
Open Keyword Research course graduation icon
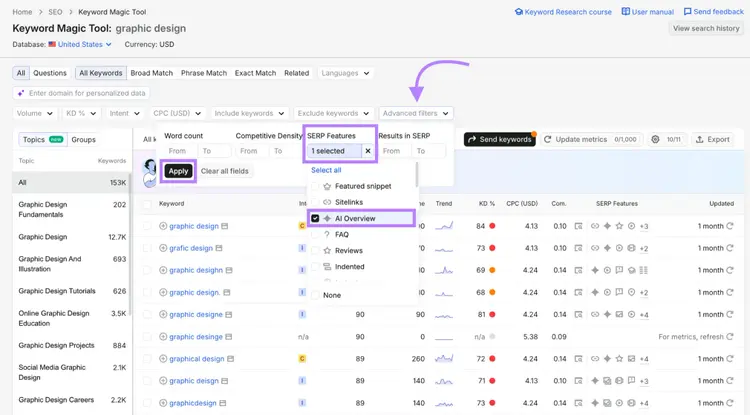click(518, 11)
